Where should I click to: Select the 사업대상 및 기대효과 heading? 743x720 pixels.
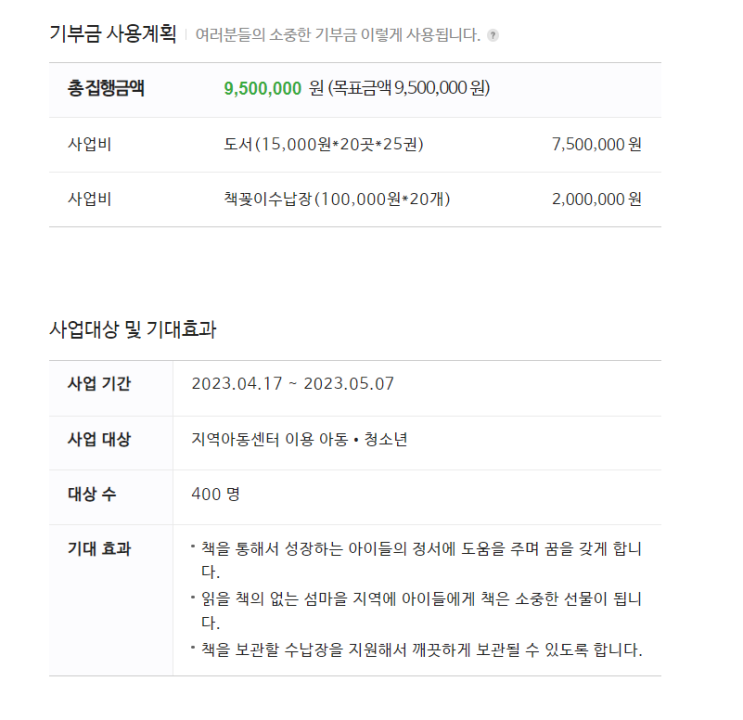[133, 329]
